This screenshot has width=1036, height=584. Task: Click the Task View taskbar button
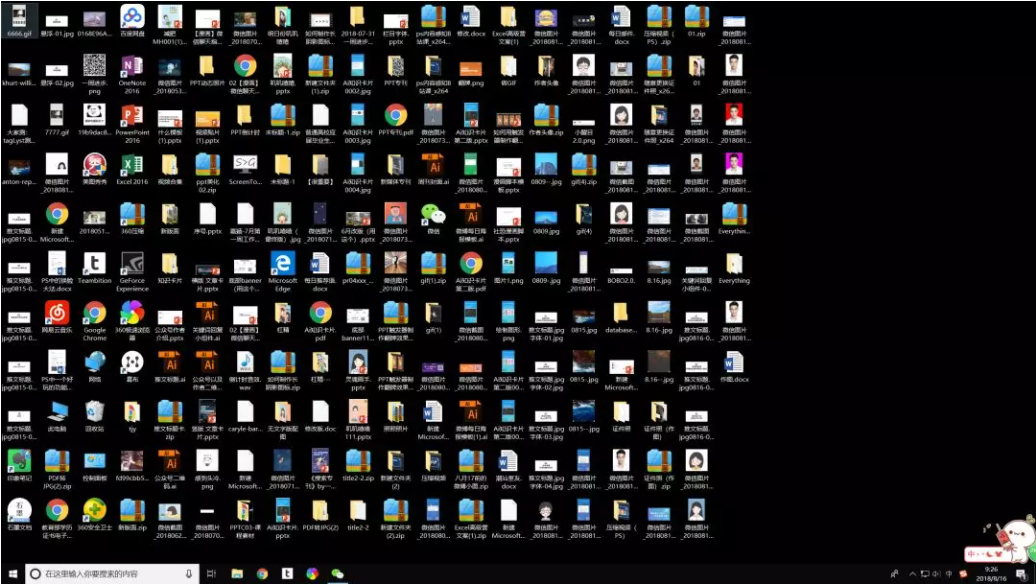pos(211,574)
